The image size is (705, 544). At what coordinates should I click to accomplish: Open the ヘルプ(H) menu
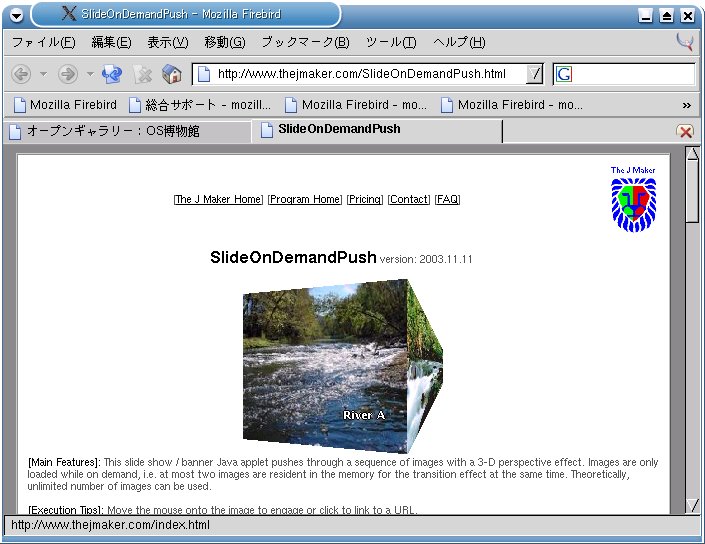coord(459,42)
